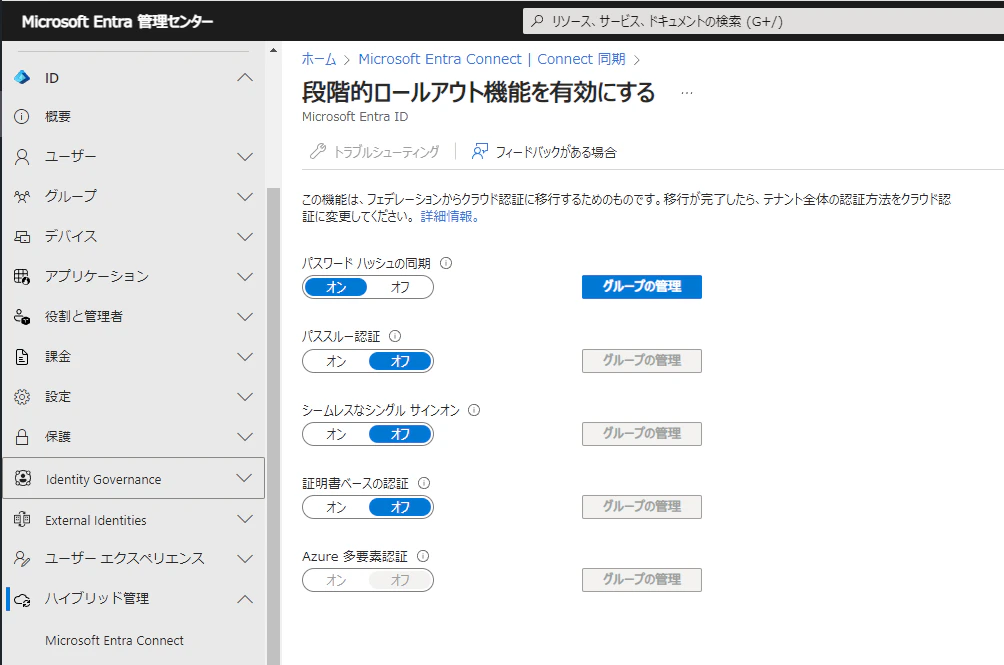Click グループの管理 for 証明書ベースの認証

coord(642,506)
